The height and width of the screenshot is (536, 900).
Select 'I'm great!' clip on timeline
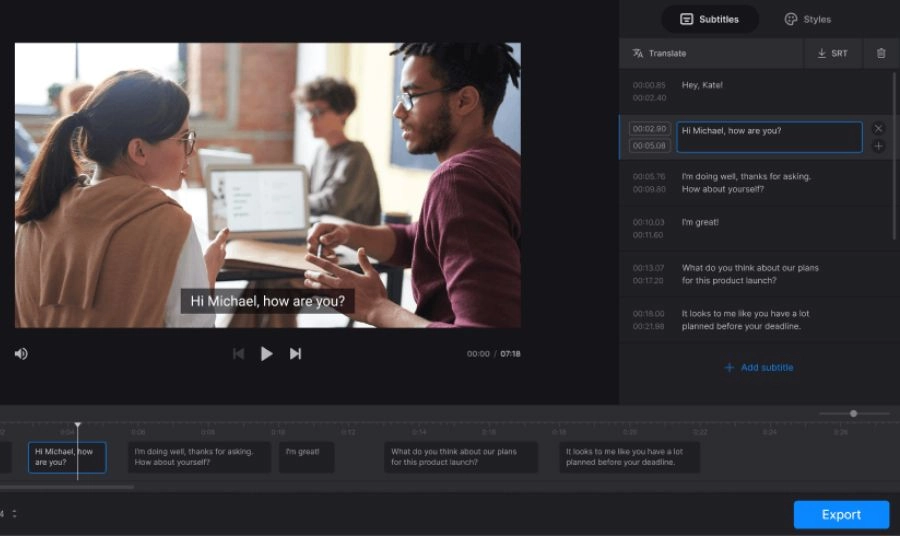coord(307,457)
